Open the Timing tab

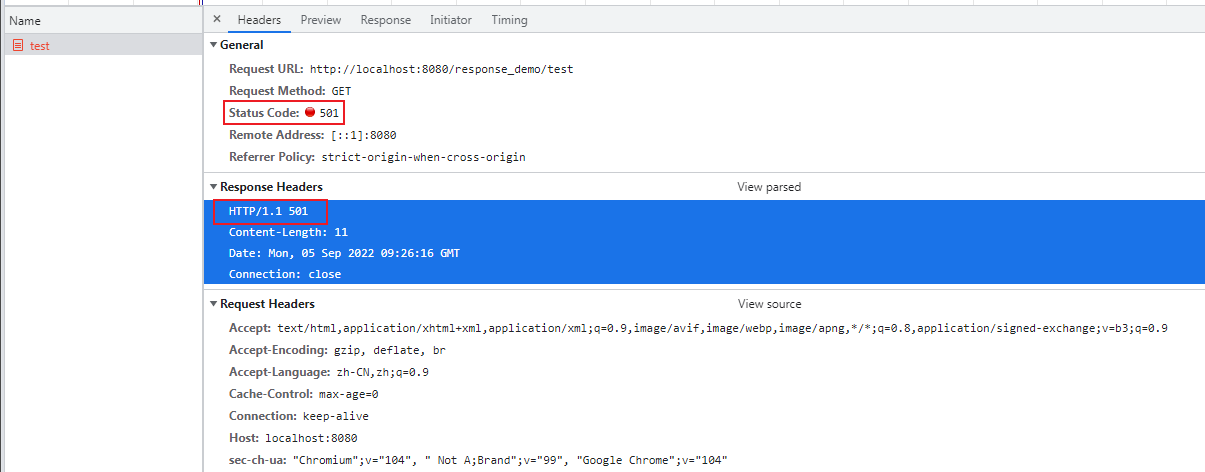click(509, 20)
